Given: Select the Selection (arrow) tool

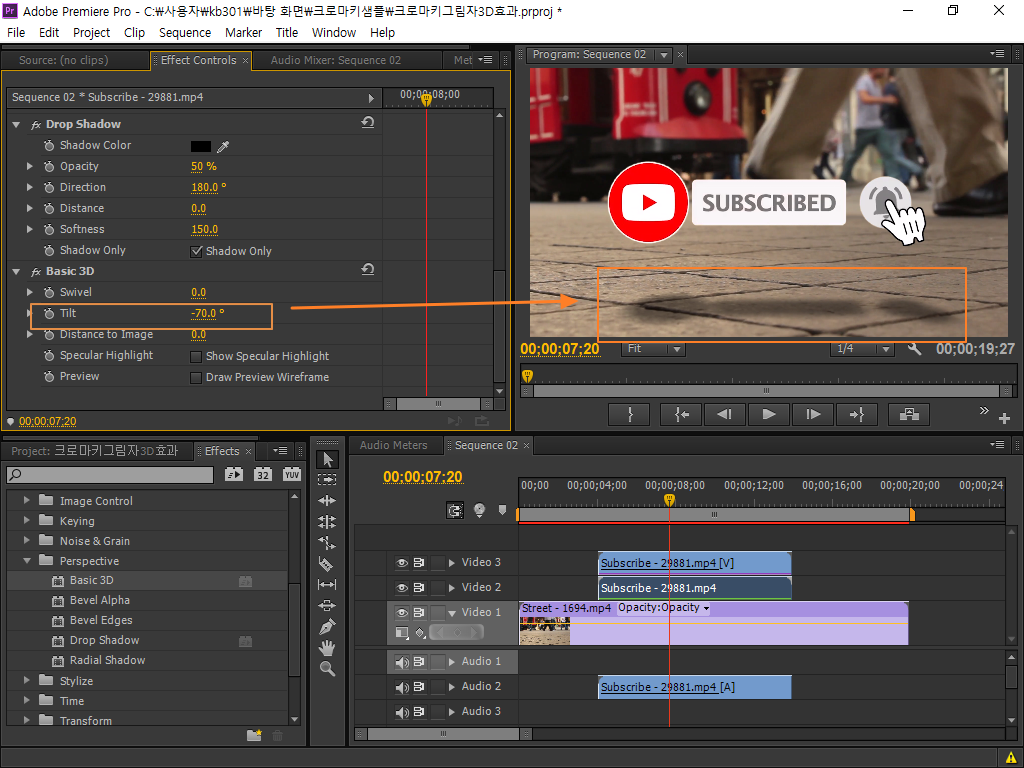Looking at the screenshot, I should (327, 460).
